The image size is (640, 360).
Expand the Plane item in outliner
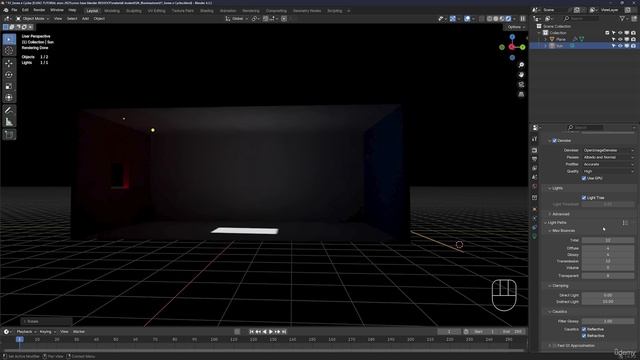[x=546, y=40]
